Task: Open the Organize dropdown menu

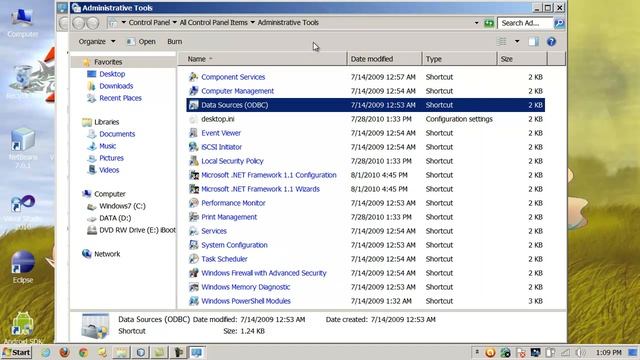Action: [97, 41]
